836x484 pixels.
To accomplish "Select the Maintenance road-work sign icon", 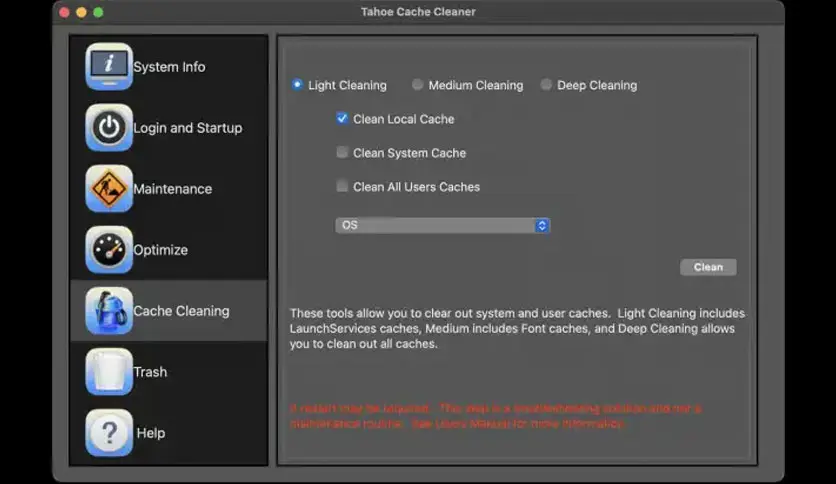I will point(109,189).
